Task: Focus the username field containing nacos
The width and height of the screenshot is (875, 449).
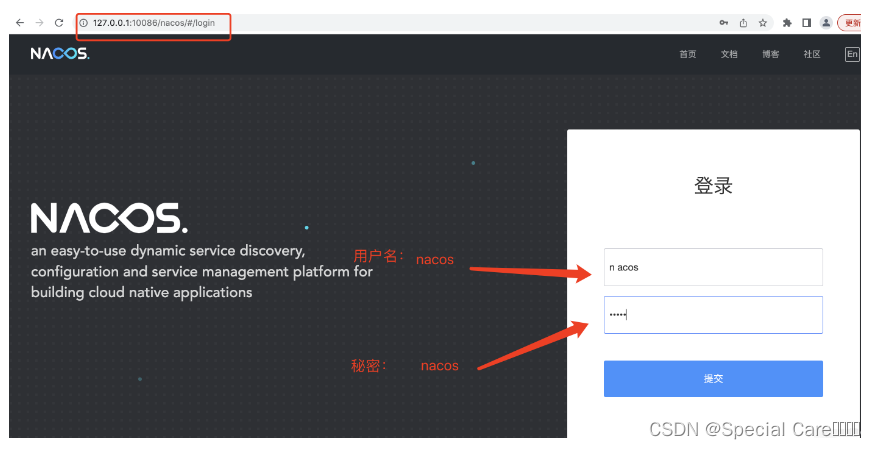Action: click(x=713, y=267)
